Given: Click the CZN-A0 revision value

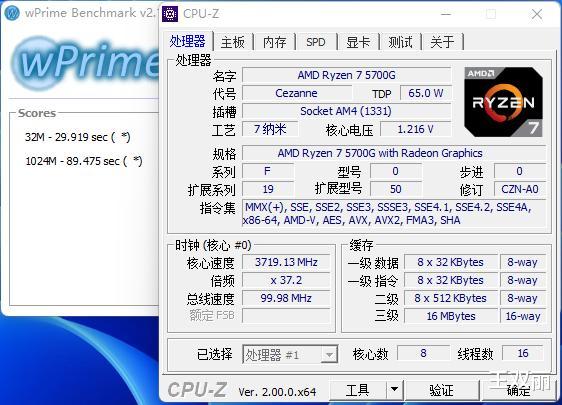Looking at the screenshot, I should [520, 189].
